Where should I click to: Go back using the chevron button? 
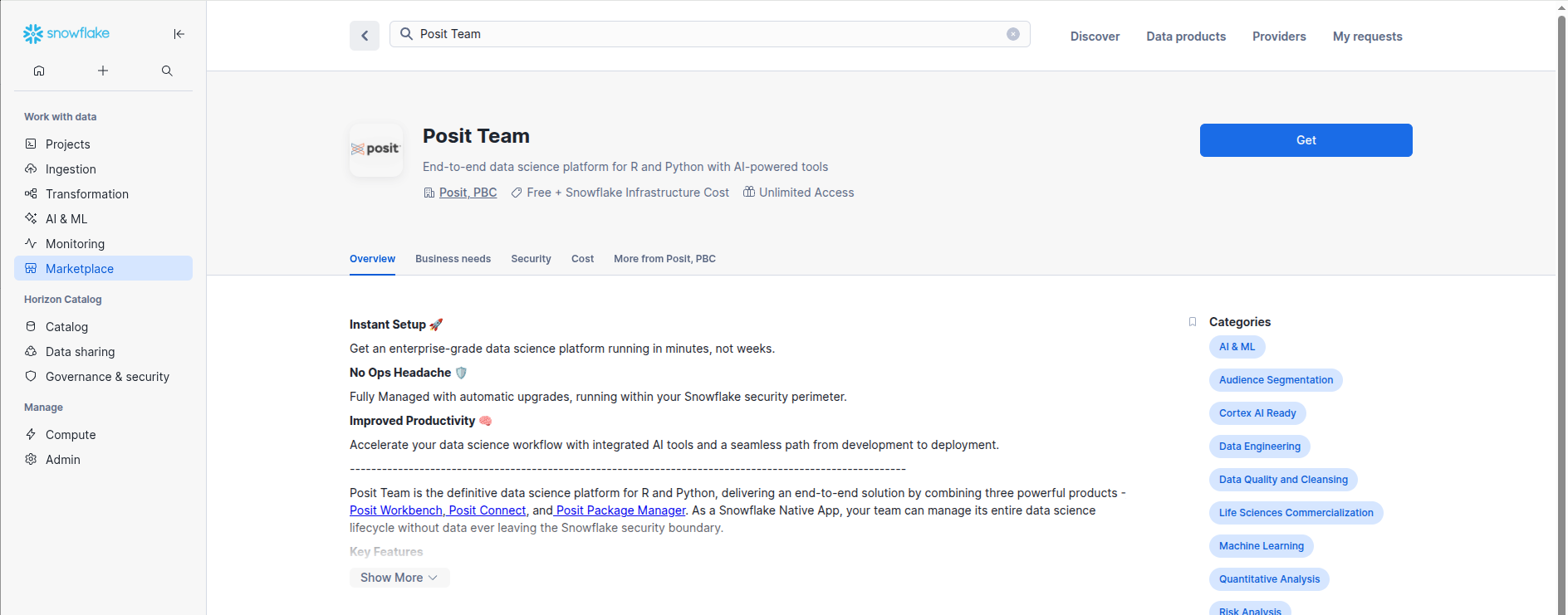click(x=364, y=36)
